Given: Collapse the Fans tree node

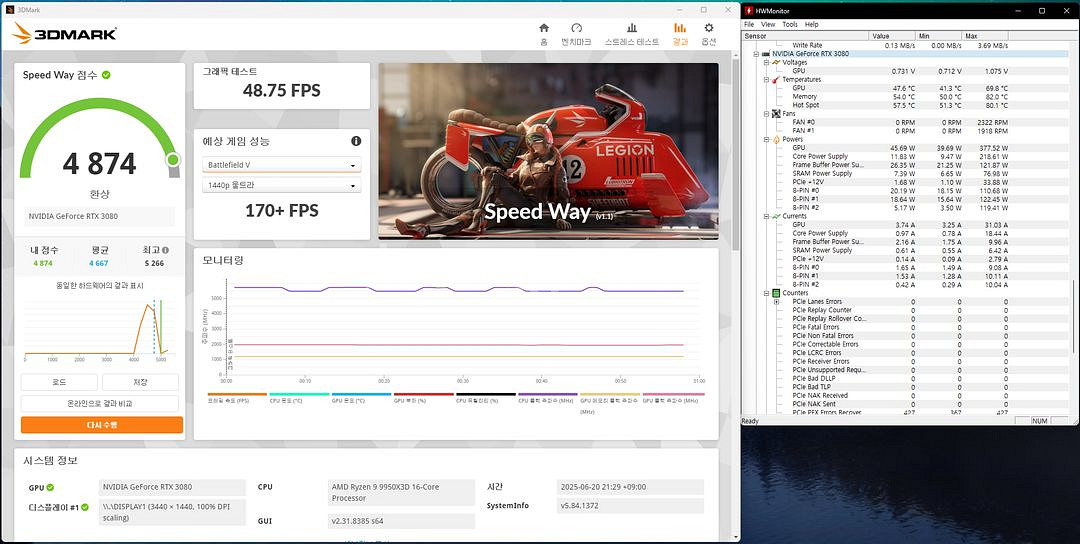Looking at the screenshot, I should (x=765, y=114).
